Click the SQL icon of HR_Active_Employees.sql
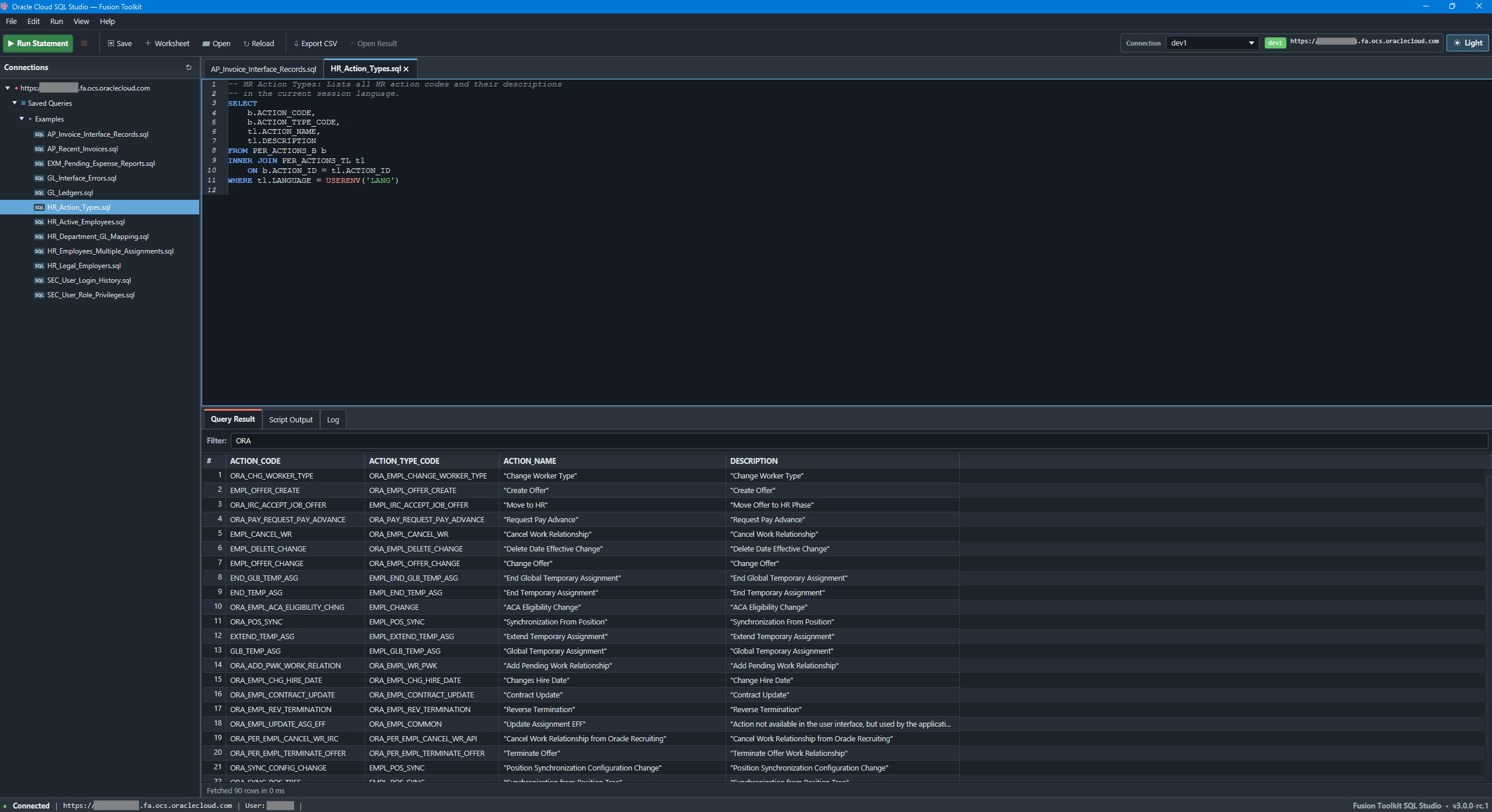 (x=39, y=222)
